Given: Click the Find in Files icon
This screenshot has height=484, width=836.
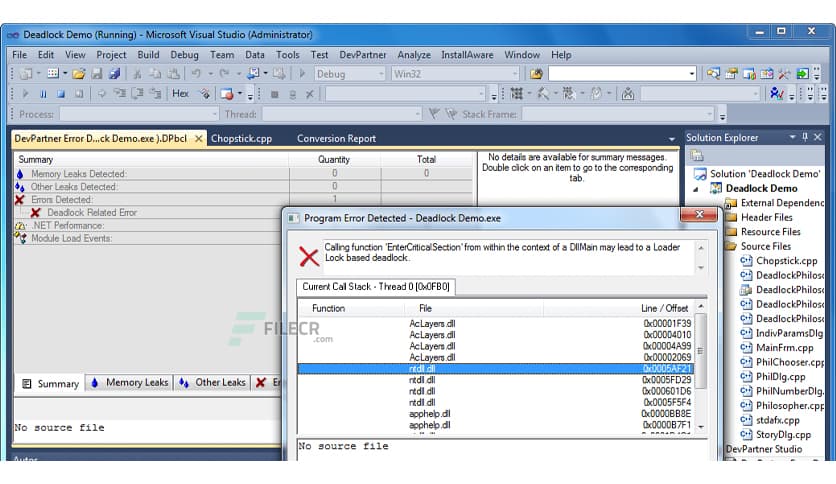Looking at the screenshot, I should [x=536, y=74].
